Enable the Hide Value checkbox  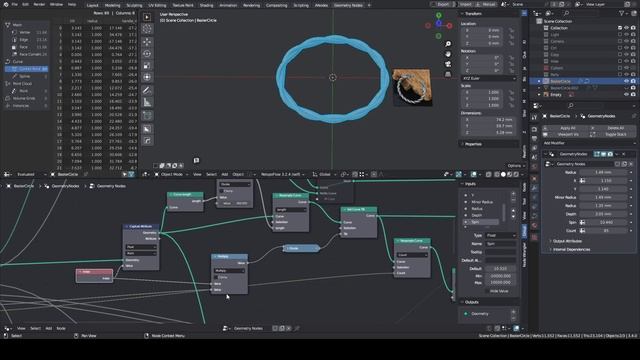click(x=487, y=291)
